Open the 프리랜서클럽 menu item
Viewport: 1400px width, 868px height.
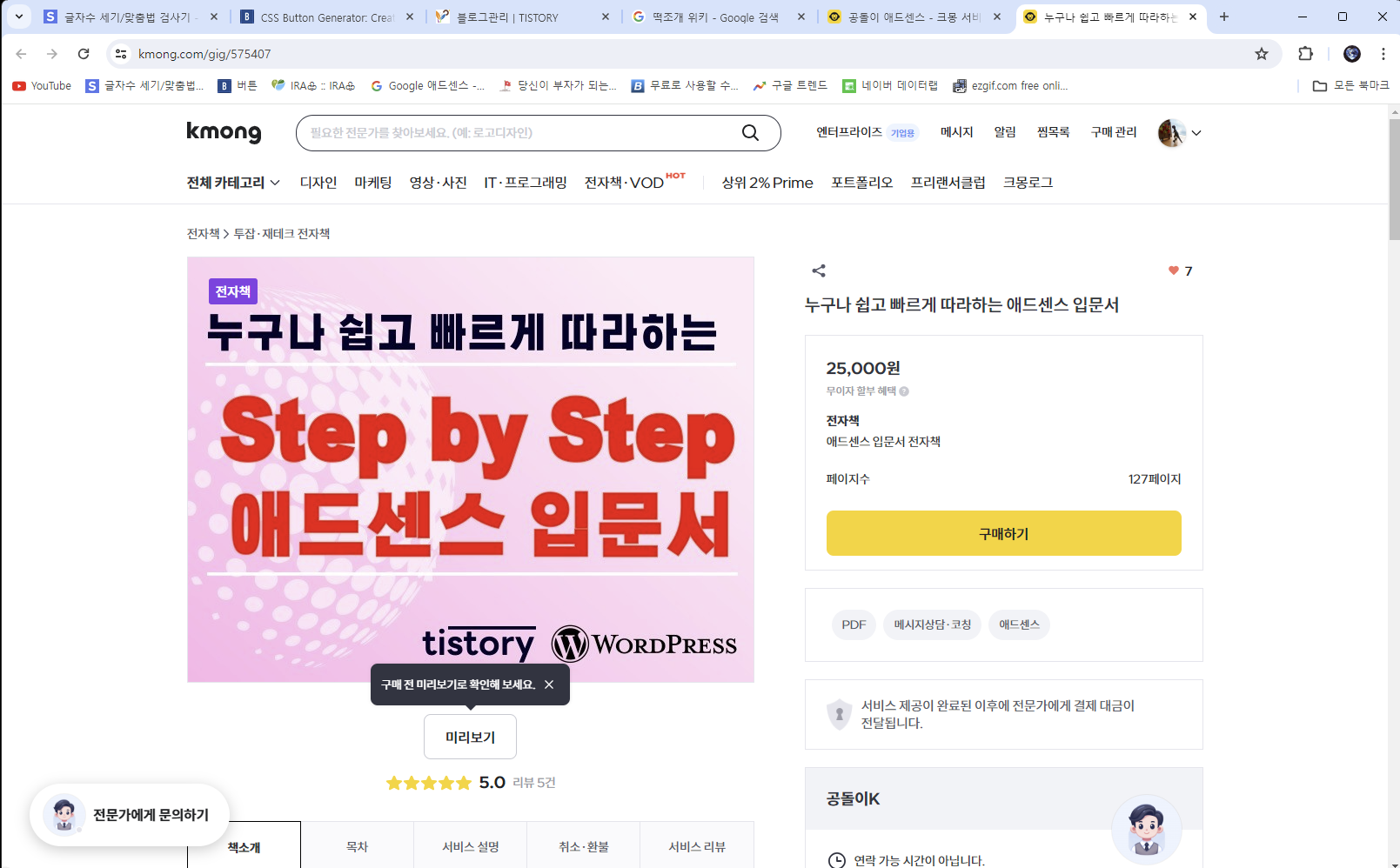948,183
